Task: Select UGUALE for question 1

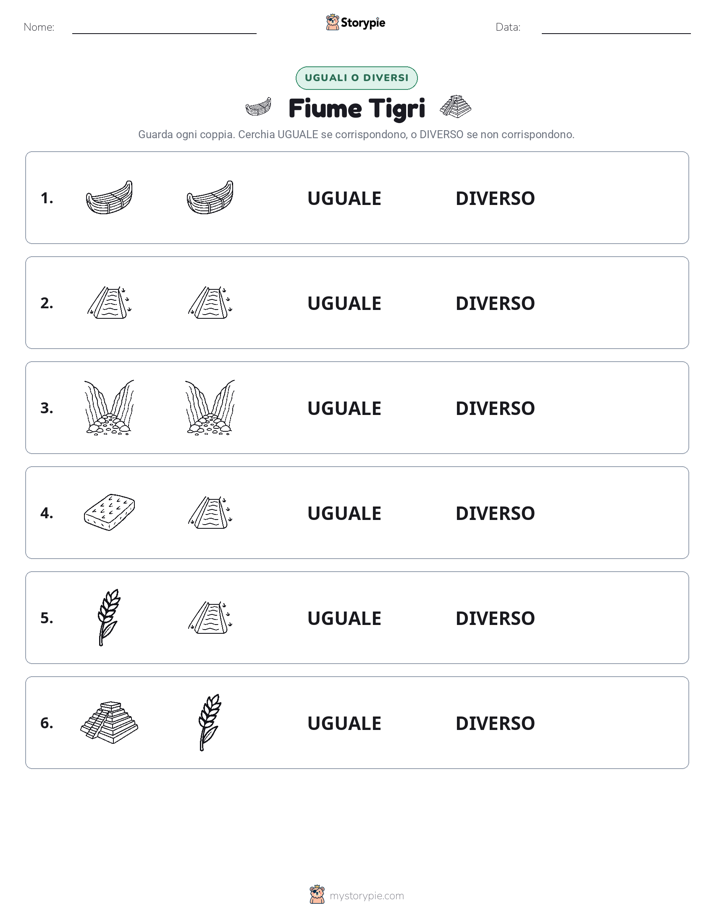Action: [x=344, y=198]
